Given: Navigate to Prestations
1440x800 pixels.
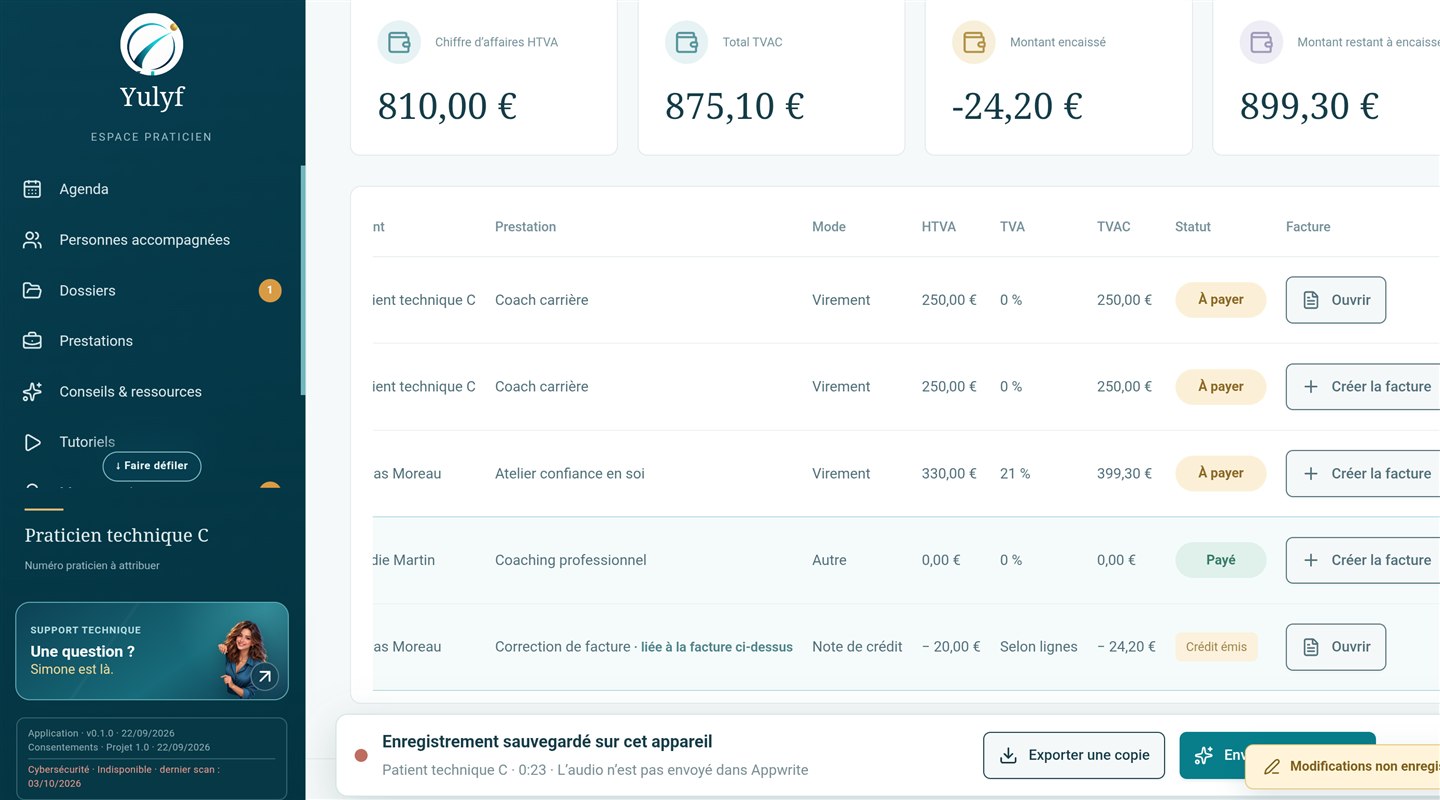Looking at the screenshot, I should (96, 341).
